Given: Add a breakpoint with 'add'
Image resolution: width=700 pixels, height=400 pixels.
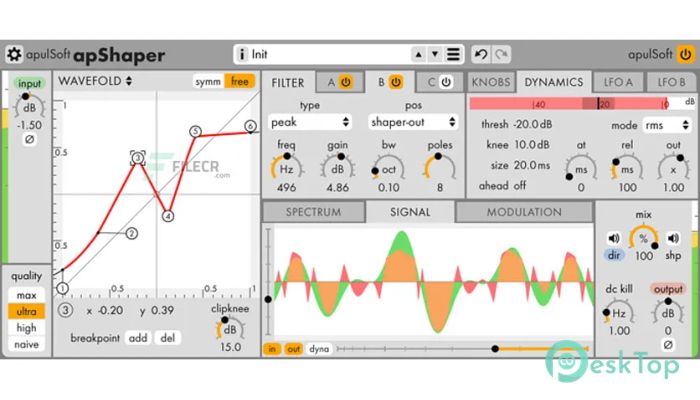Looking at the screenshot, I should pyautogui.click(x=138, y=338).
